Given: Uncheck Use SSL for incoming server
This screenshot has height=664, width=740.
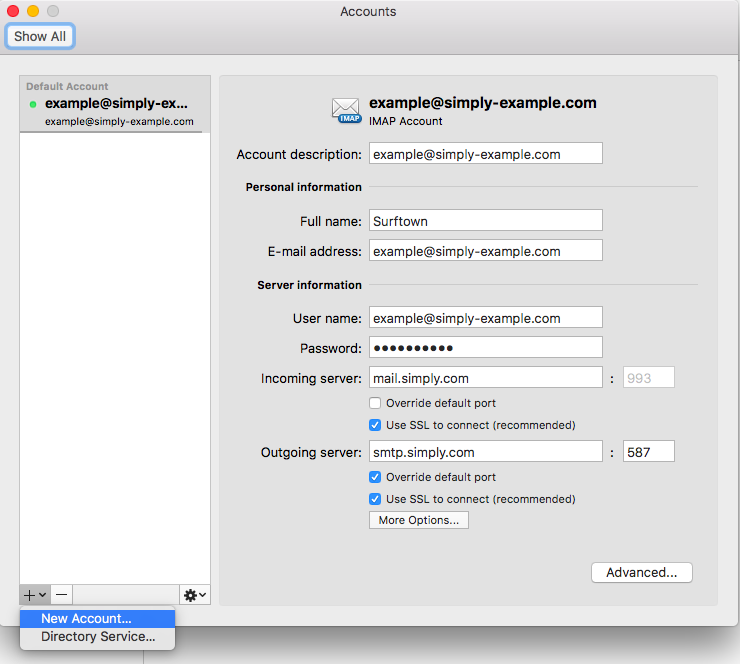Looking at the screenshot, I should (x=375, y=425).
